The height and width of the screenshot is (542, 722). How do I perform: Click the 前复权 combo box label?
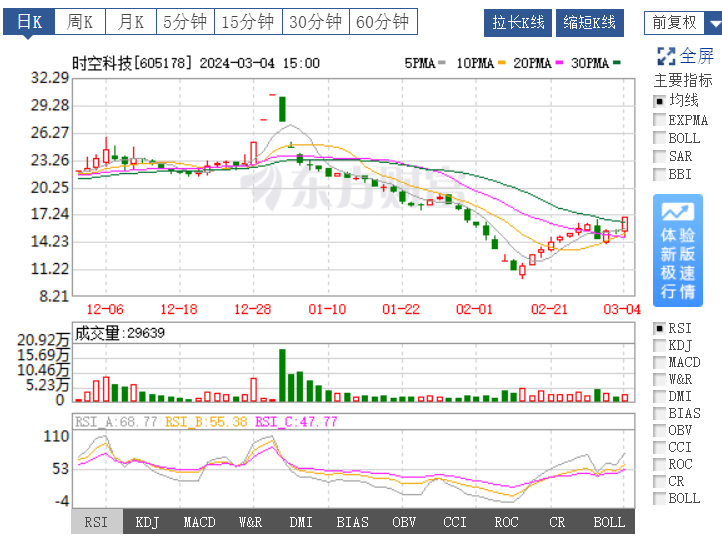point(674,23)
